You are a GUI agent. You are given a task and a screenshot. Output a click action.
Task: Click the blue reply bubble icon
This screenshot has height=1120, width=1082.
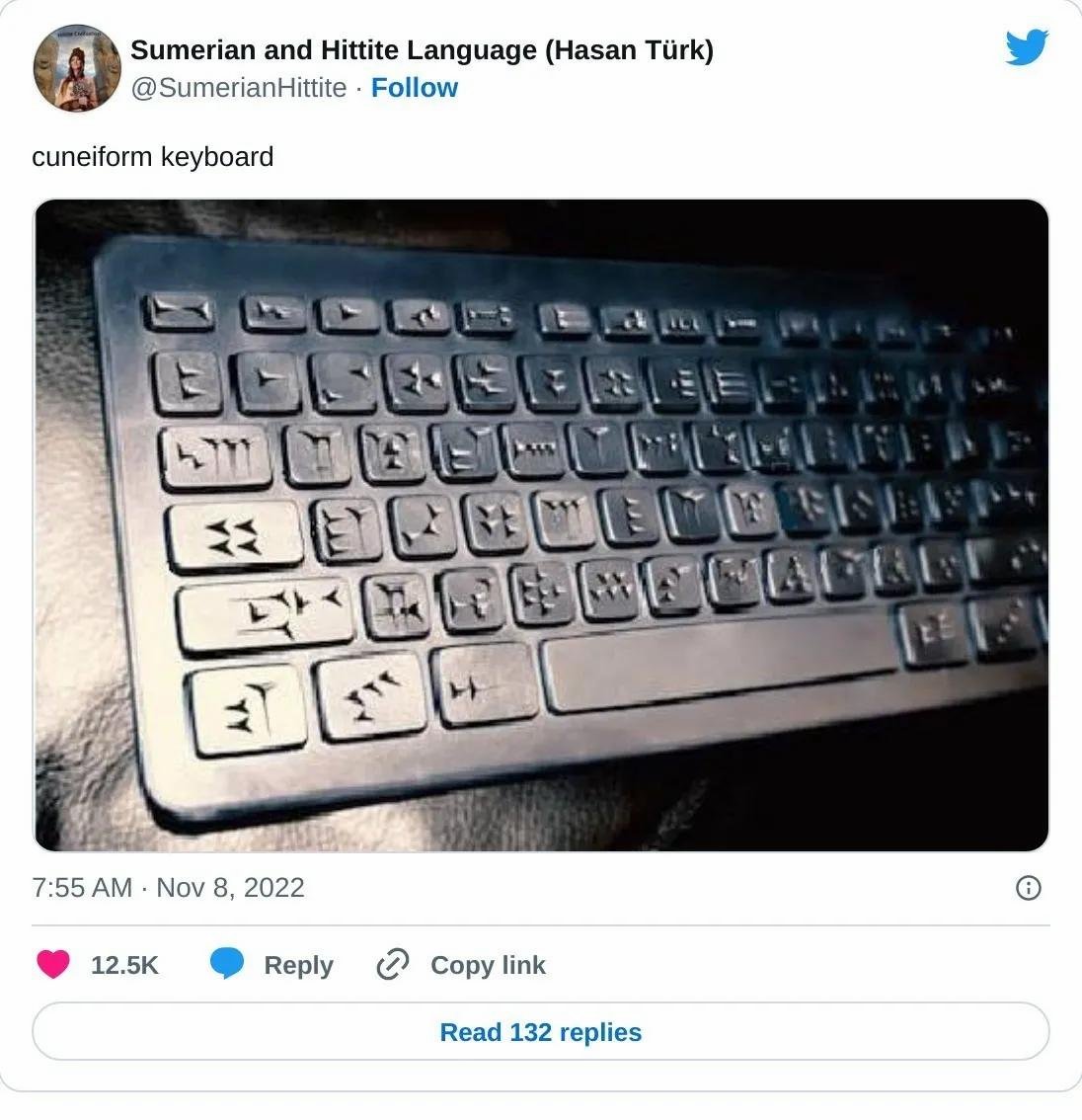pos(227,964)
